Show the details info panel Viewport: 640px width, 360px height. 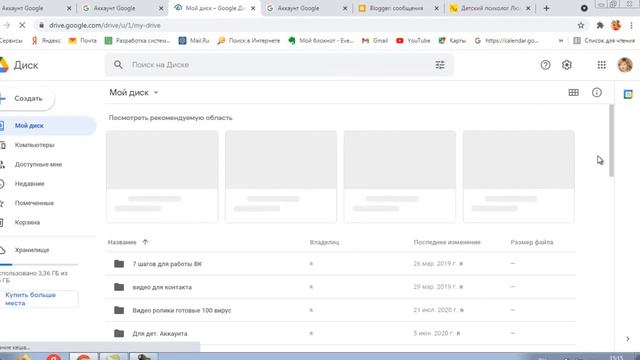click(597, 93)
